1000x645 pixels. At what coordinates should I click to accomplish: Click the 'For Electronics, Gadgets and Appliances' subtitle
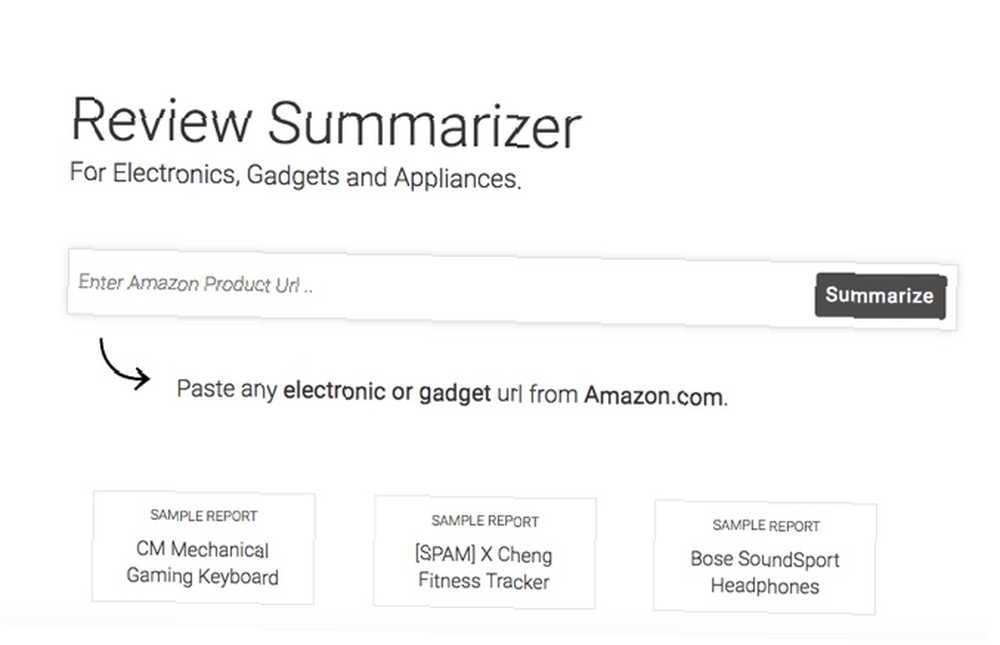(x=295, y=175)
